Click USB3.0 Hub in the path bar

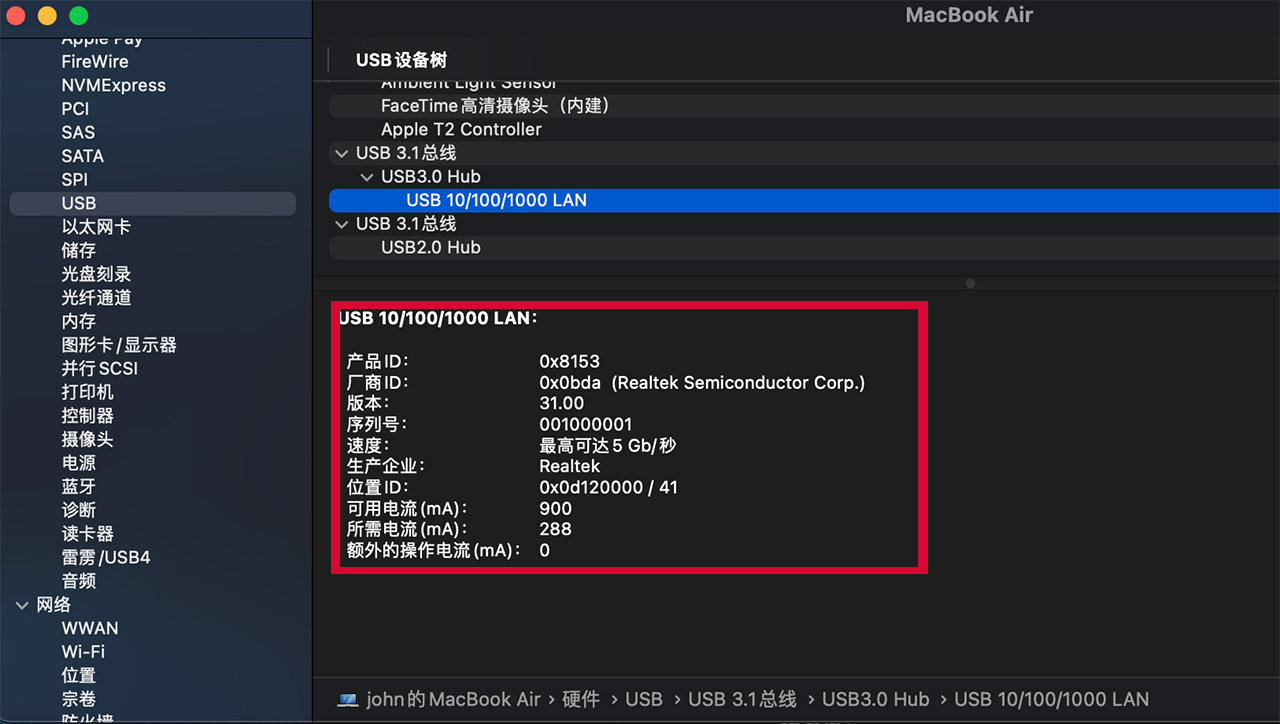pyautogui.click(x=876, y=700)
